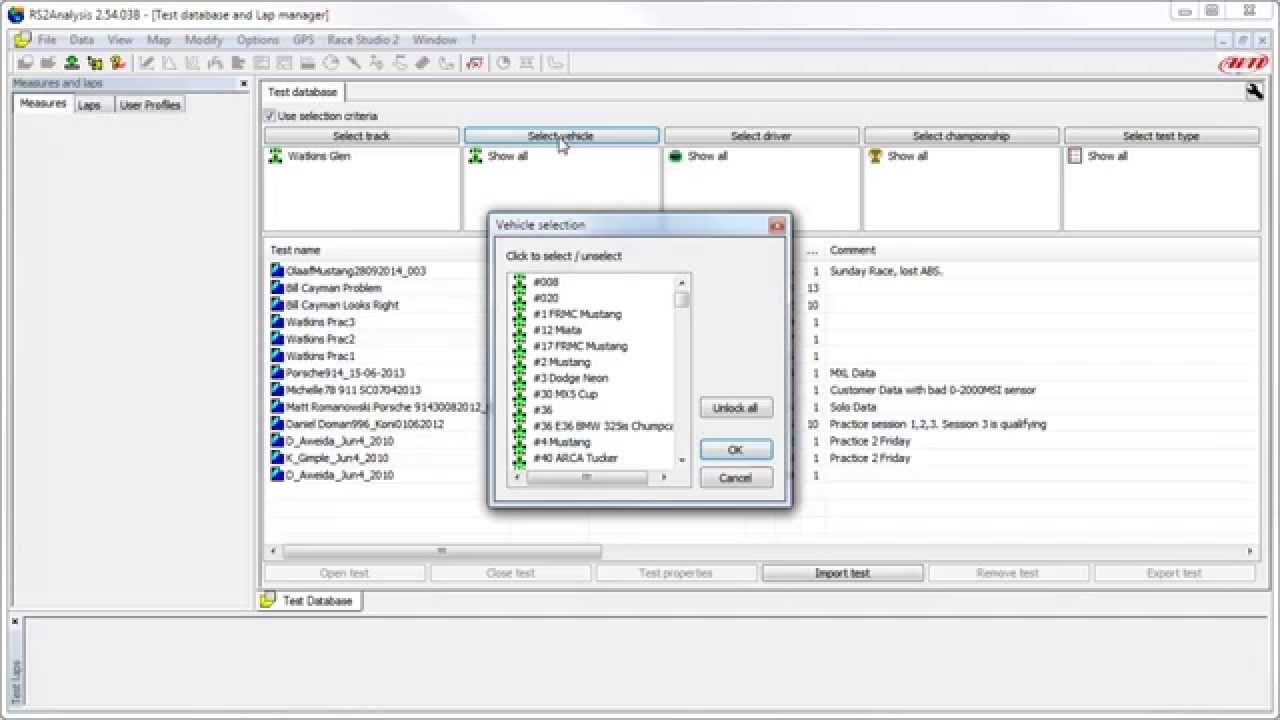Select #30 MX5 Cup vehicle

565,394
